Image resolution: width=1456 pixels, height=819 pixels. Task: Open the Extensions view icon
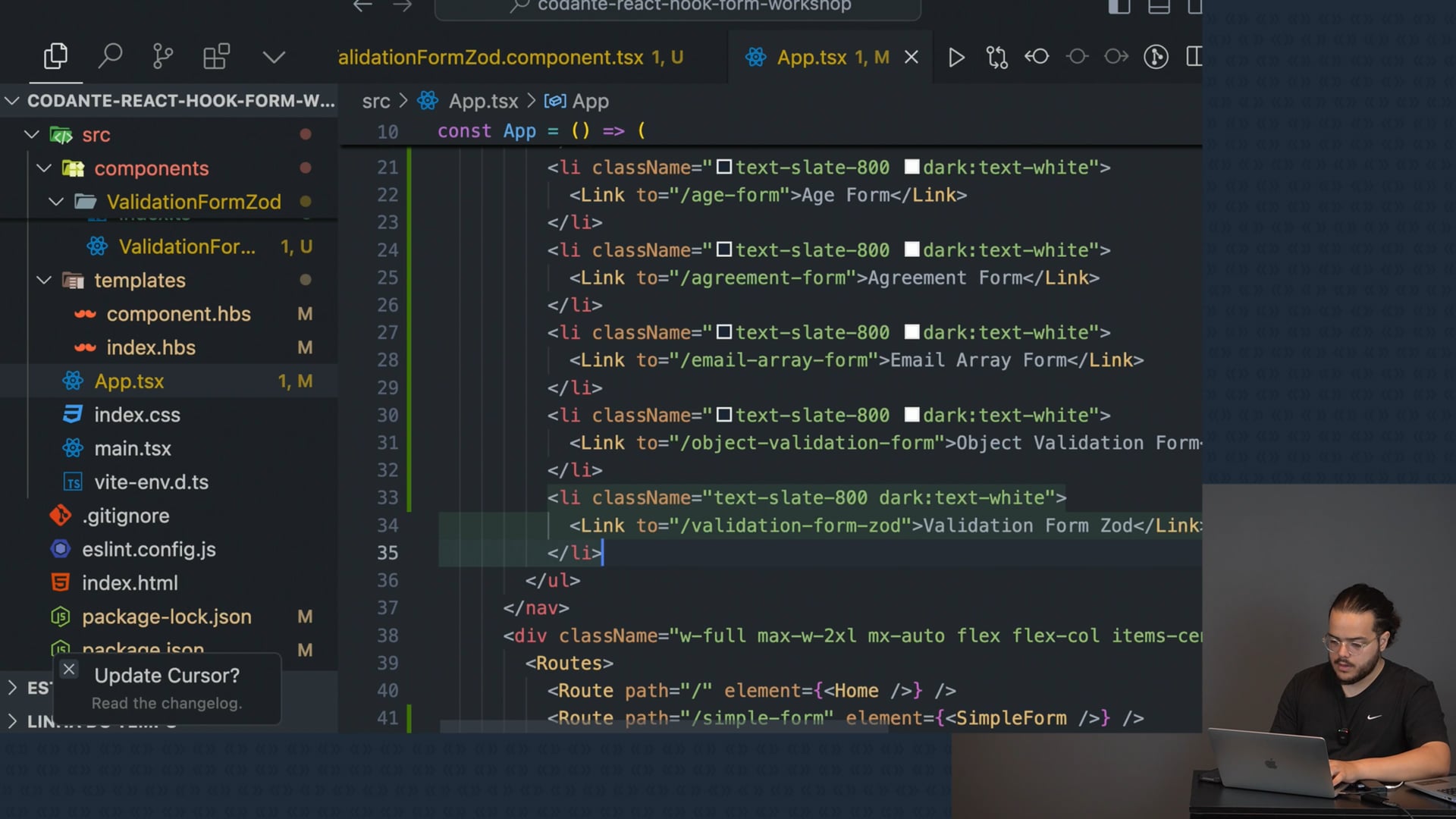[216, 56]
